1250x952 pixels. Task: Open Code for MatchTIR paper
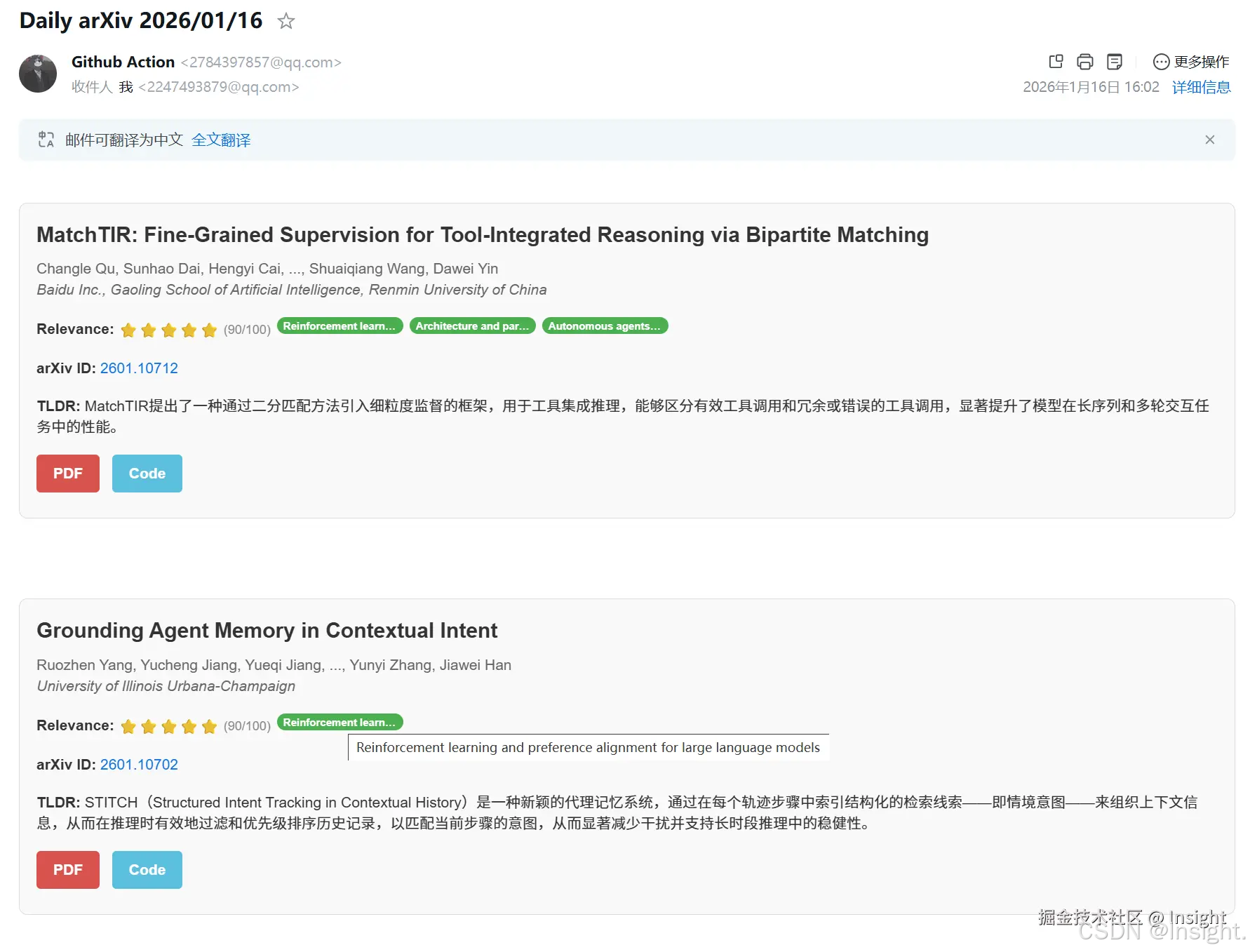pos(147,474)
